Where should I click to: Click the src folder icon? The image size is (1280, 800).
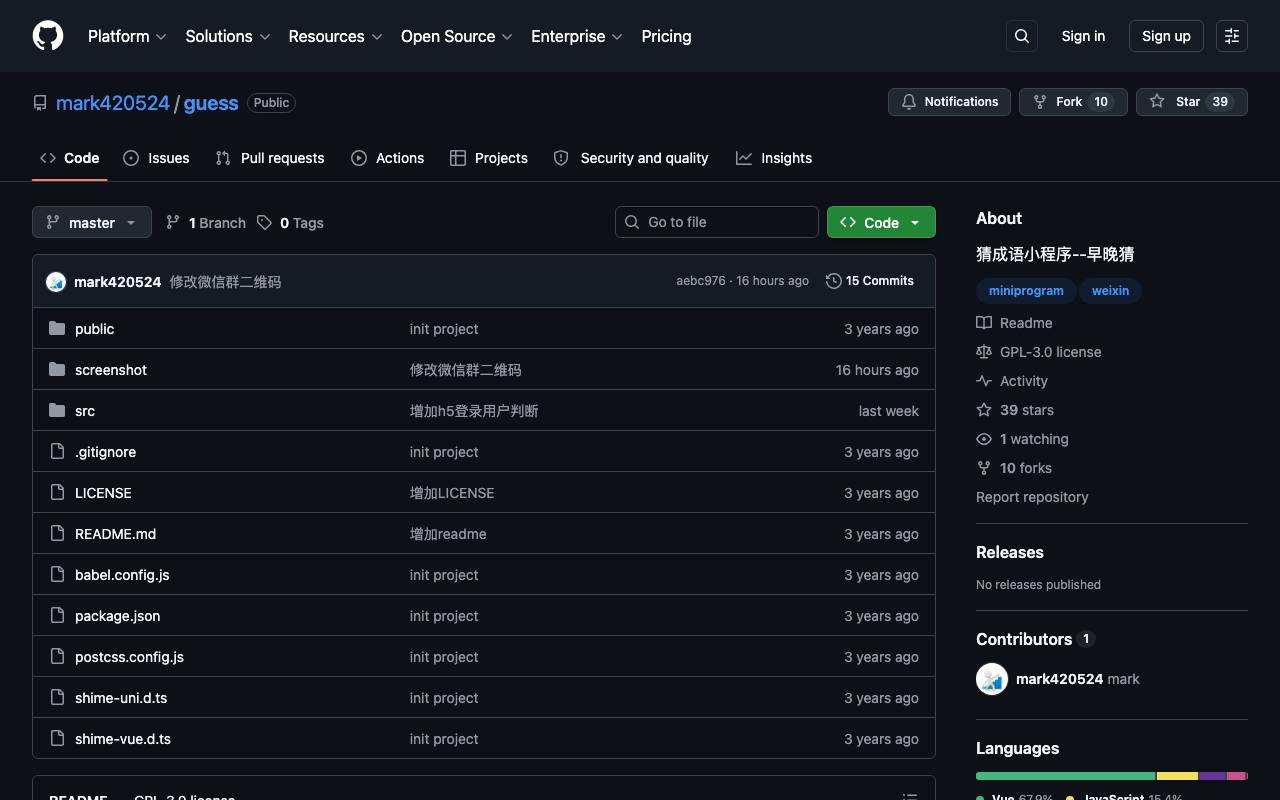pyautogui.click(x=57, y=411)
